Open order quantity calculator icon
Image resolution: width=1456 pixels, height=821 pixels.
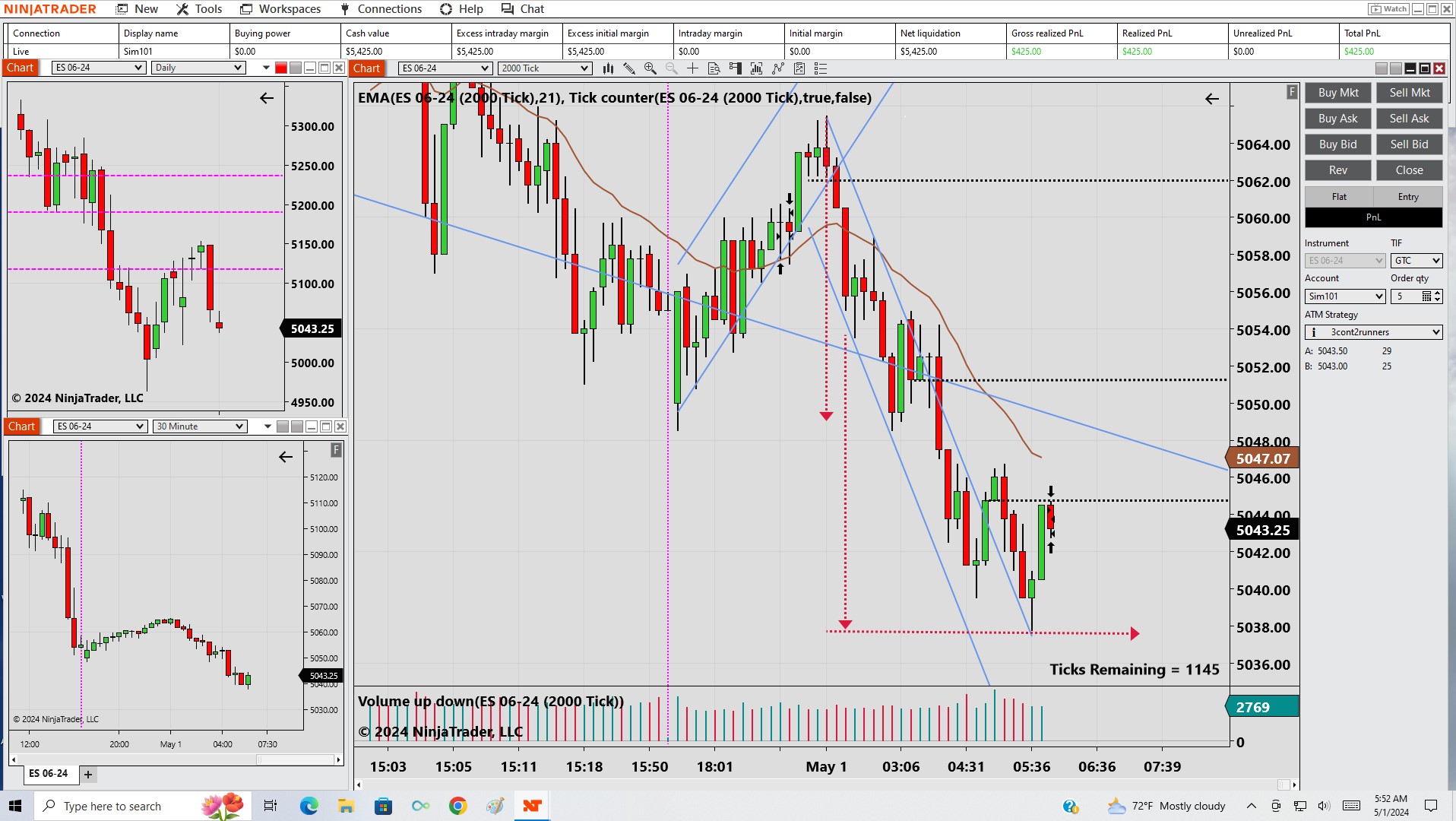click(1426, 296)
